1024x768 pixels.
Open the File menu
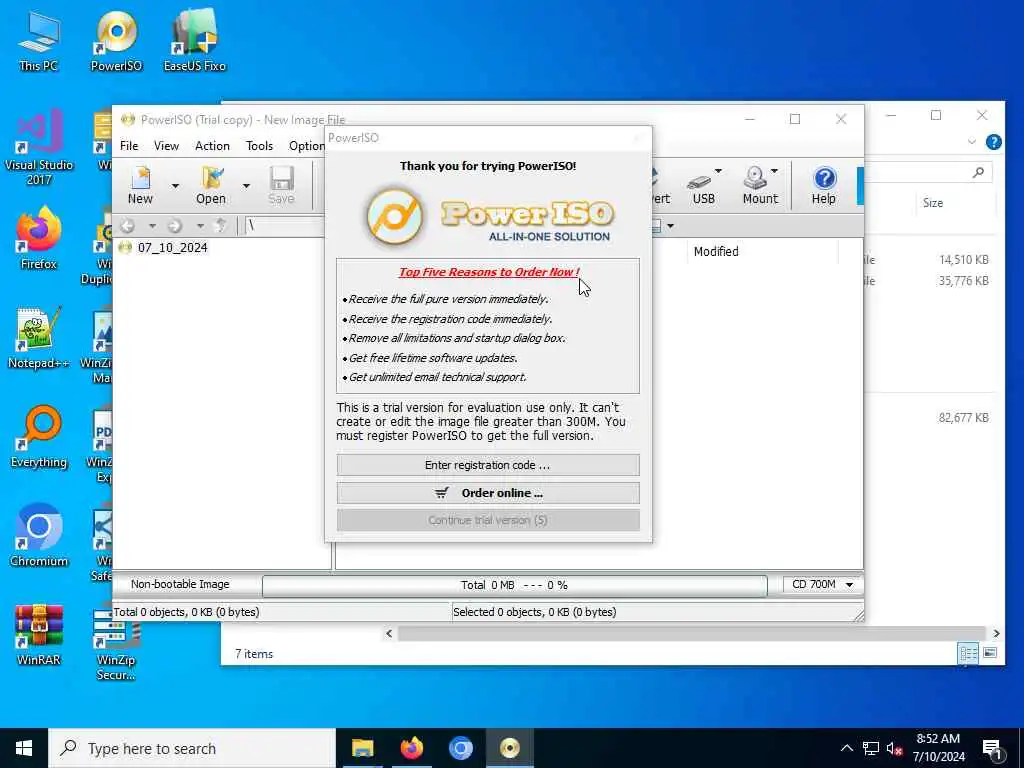point(129,146)
